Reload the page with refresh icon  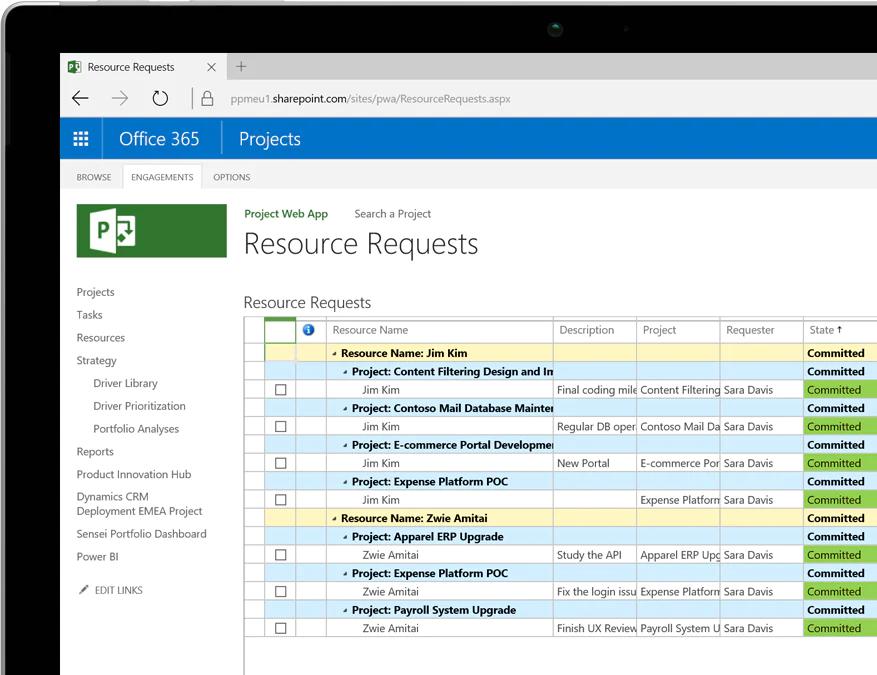(160, 98)
